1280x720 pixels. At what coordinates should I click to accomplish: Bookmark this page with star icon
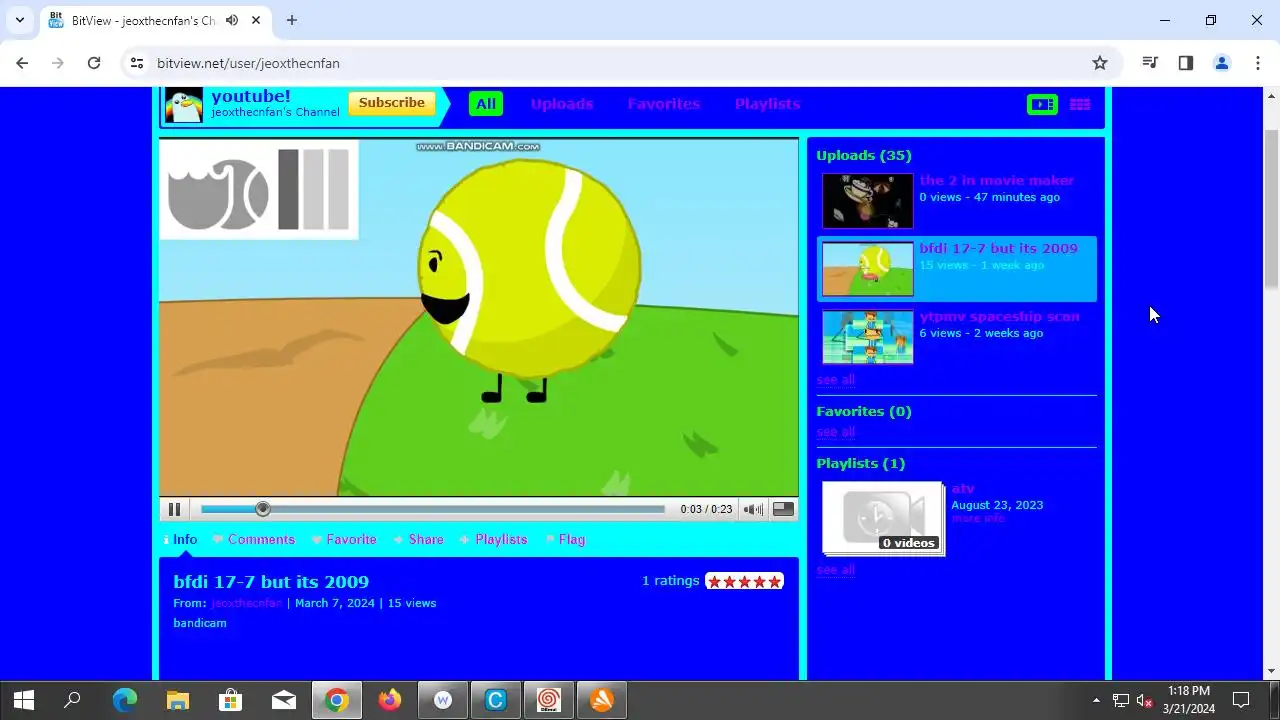(x=1100, y=63)
